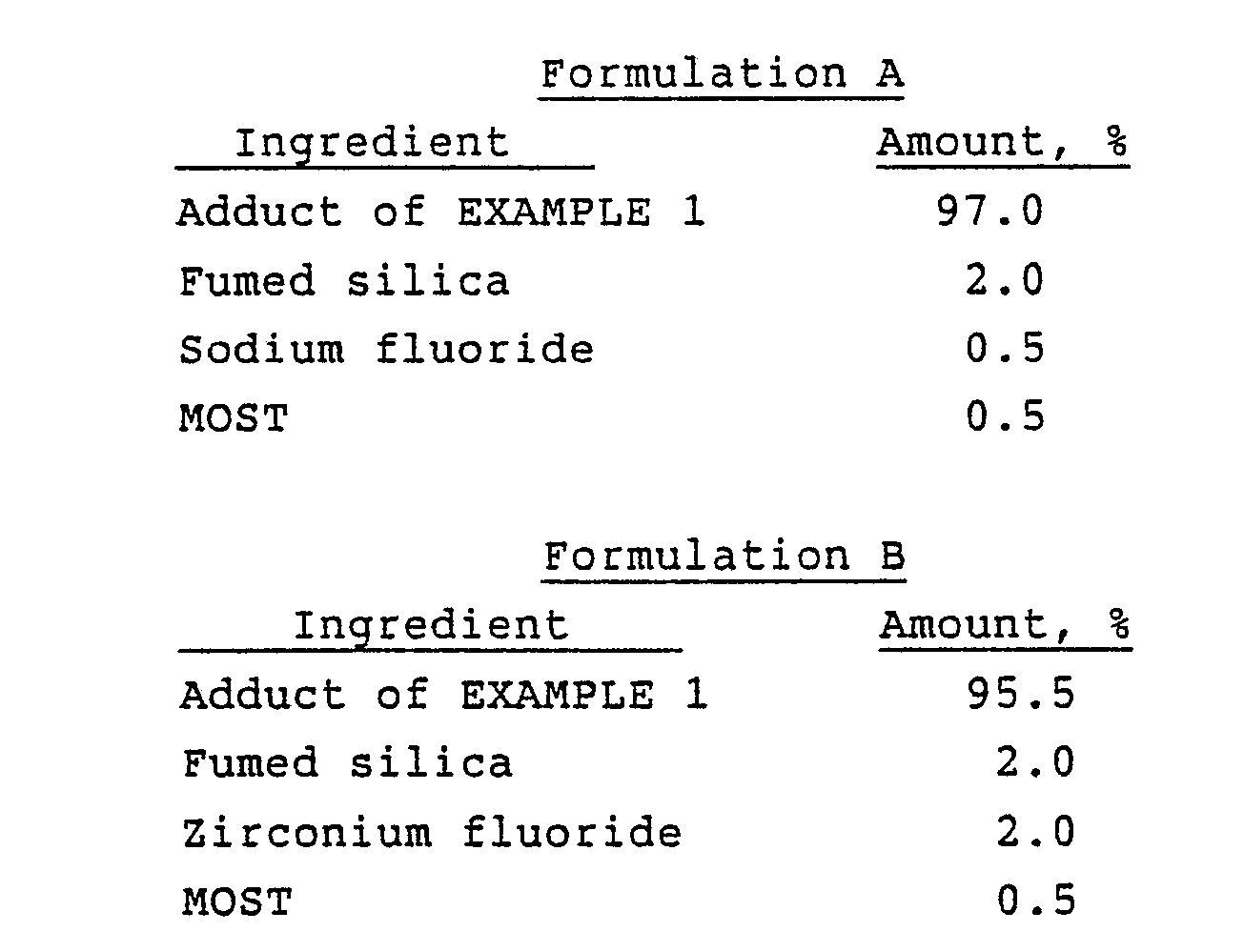Click the "Sodium fluoride" ingredient
Viewport: 1244px width, 952px height.
tap(386, 350)
